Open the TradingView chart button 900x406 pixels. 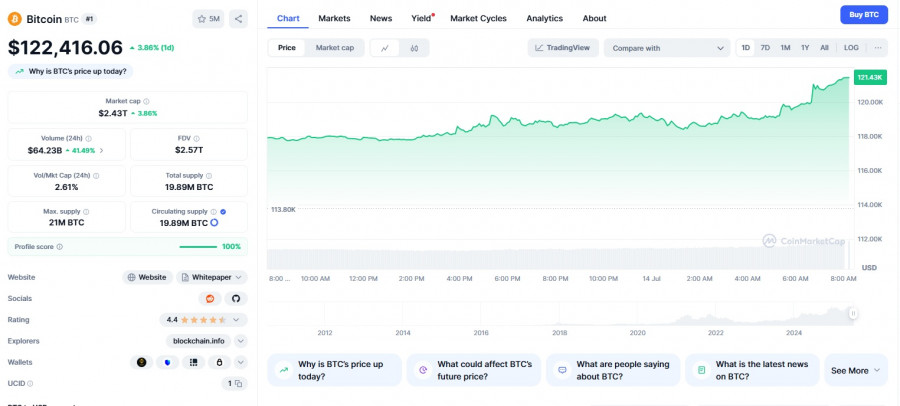coord(563,48)
